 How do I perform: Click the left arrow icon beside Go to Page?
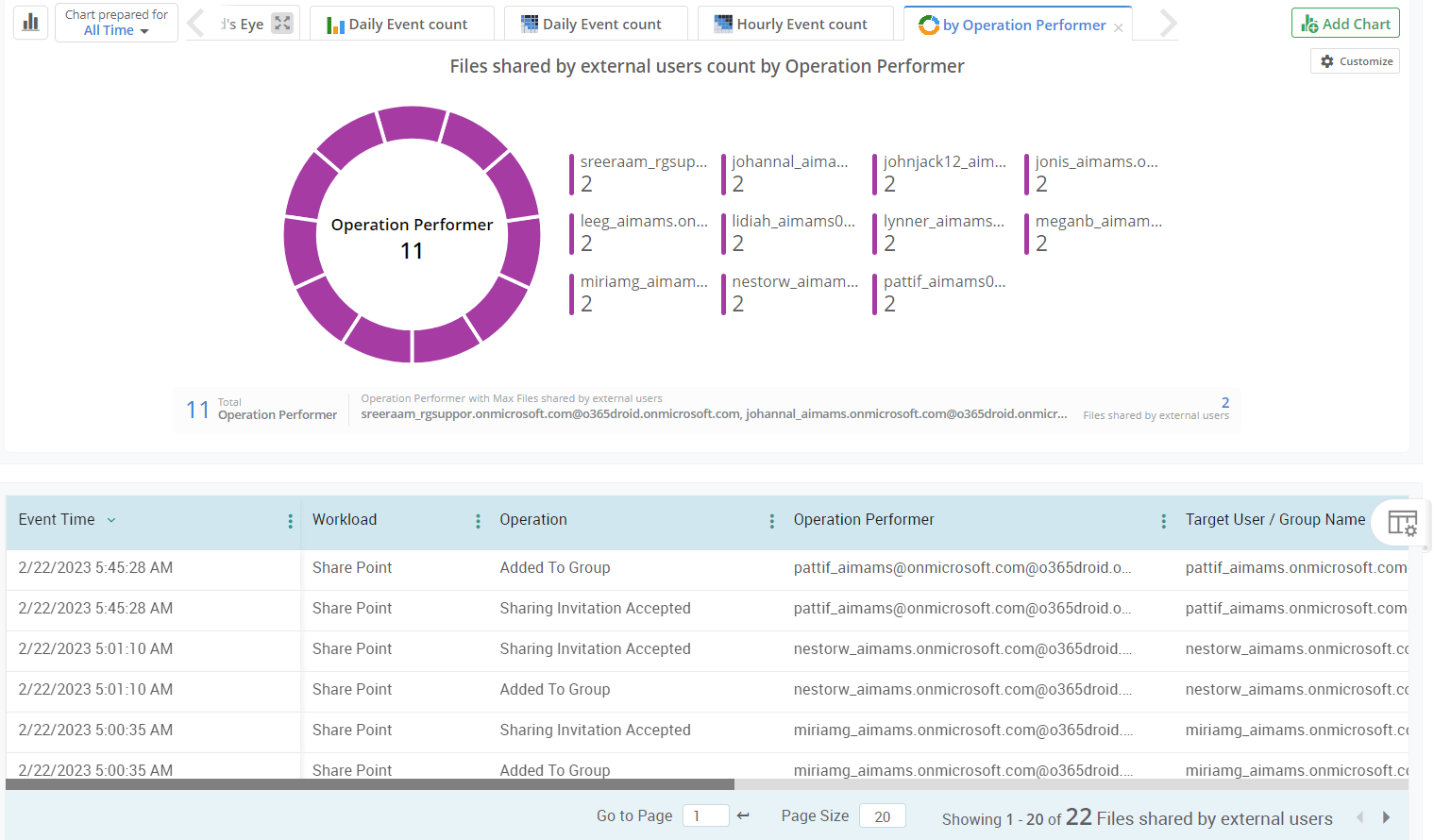point(743,815)
